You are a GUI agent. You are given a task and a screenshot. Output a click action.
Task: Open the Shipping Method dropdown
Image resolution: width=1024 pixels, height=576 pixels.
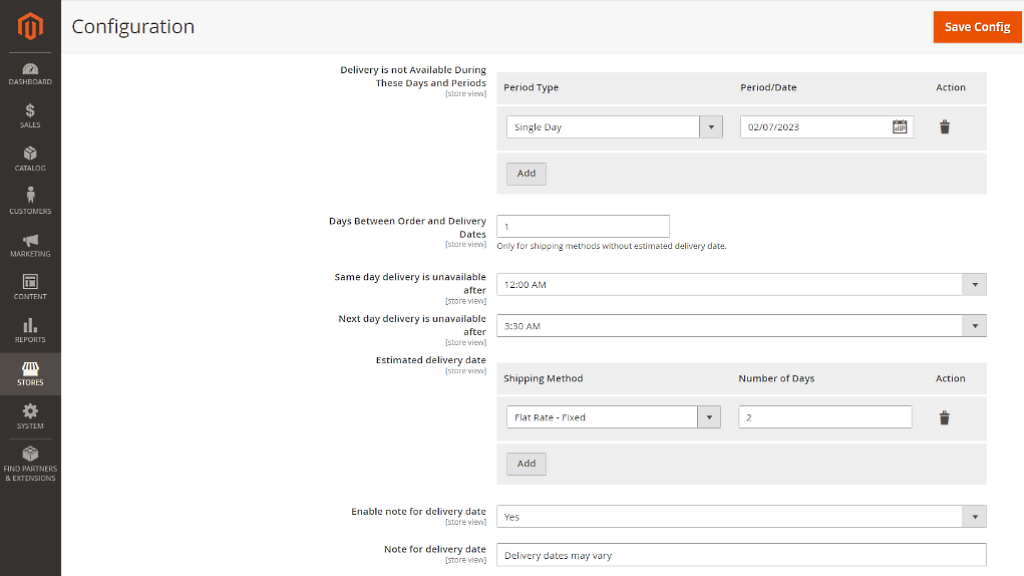pyautogui.click(x=613, y=417)
